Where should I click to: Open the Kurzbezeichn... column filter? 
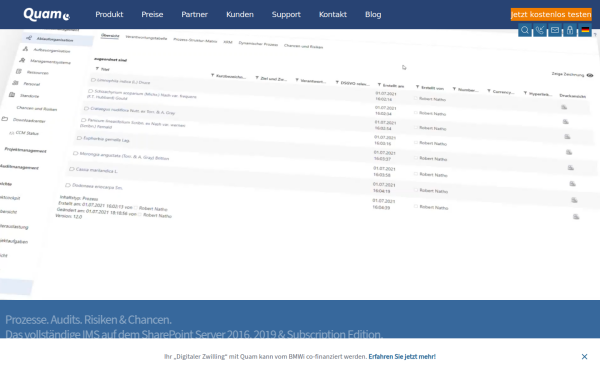point(212,75)
